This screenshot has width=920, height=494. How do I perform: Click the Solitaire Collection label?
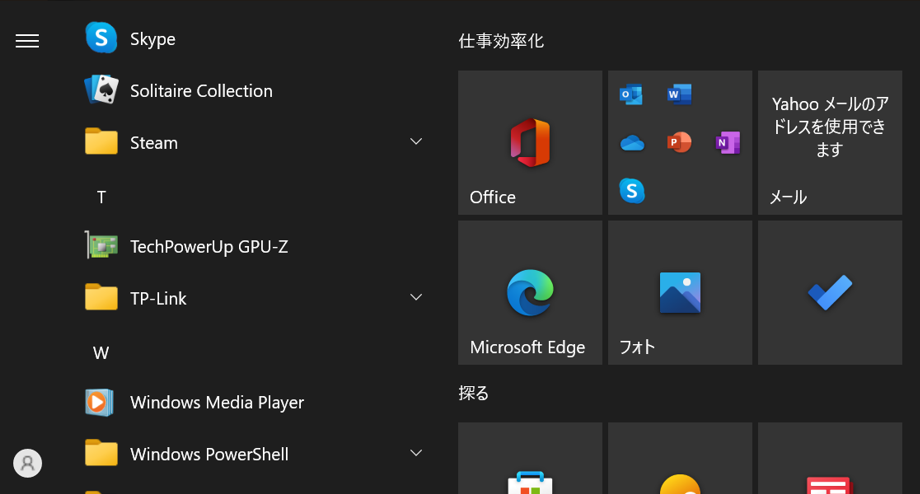pyautogui.click(x=201, y=91)
